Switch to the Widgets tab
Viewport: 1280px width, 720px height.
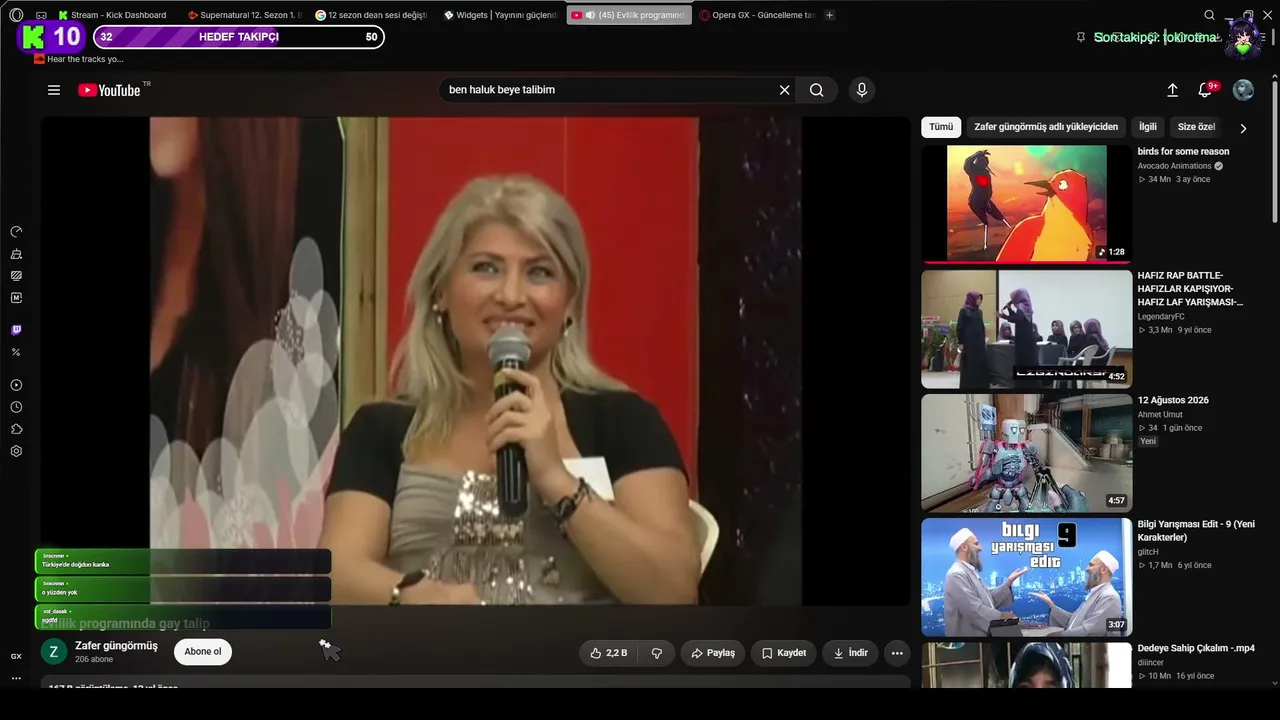[x=501, y=15]
